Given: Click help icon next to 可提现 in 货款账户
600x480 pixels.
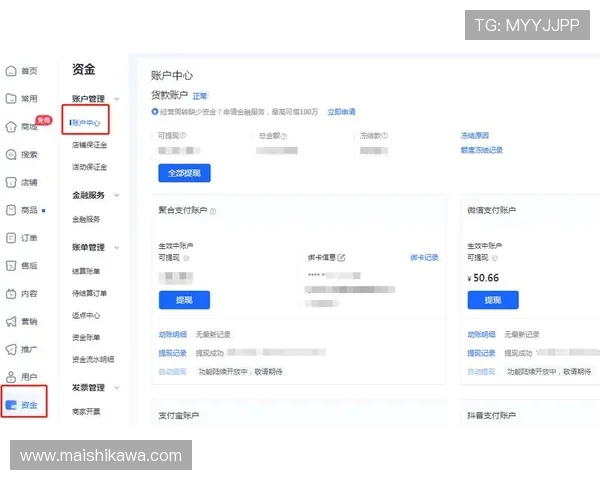Looking at the screenshot, I should (183, 135).
